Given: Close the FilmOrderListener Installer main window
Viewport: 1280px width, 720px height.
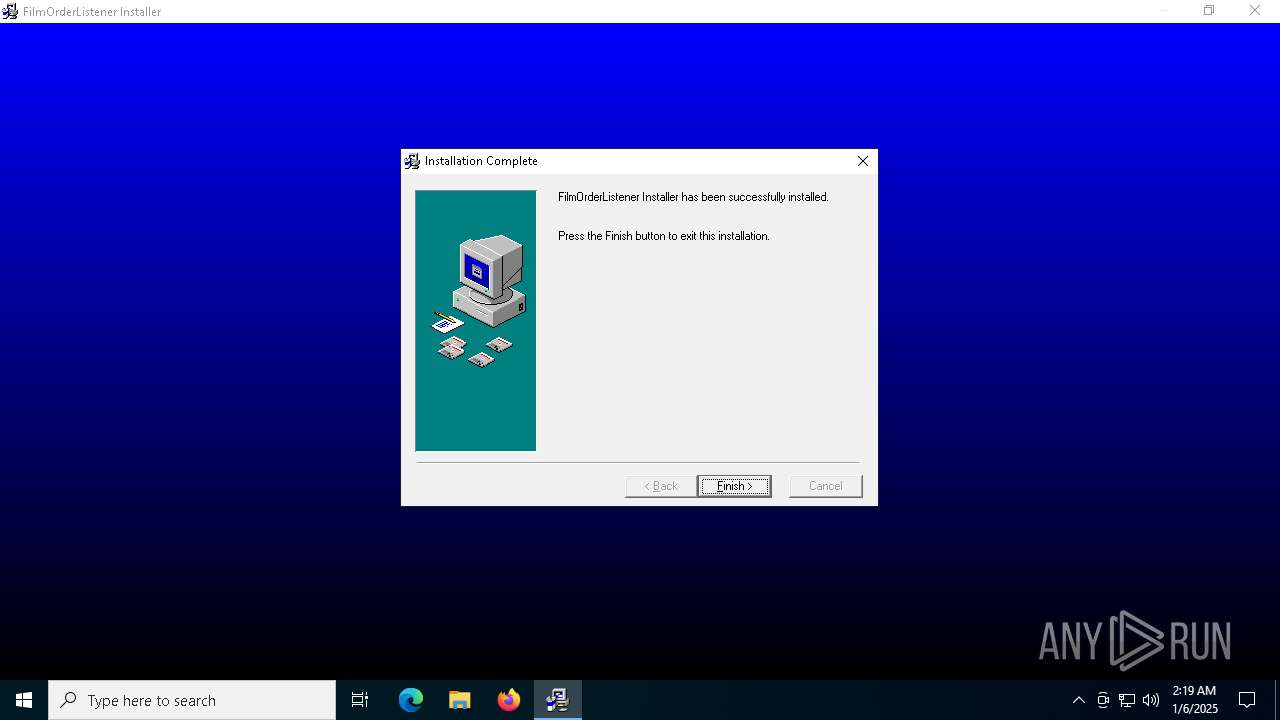Looking at the screenshot, I should 1255,11.
